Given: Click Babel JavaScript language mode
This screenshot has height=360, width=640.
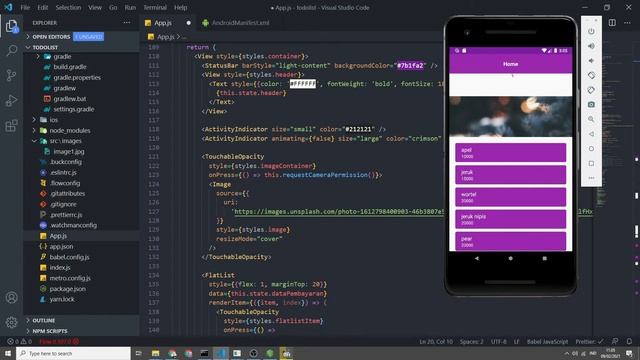Looking at the screenshot, I should (x=547, y=341).
